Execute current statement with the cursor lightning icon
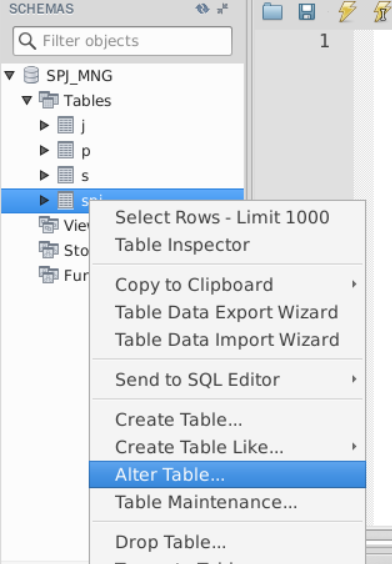 tap(382, 11)
